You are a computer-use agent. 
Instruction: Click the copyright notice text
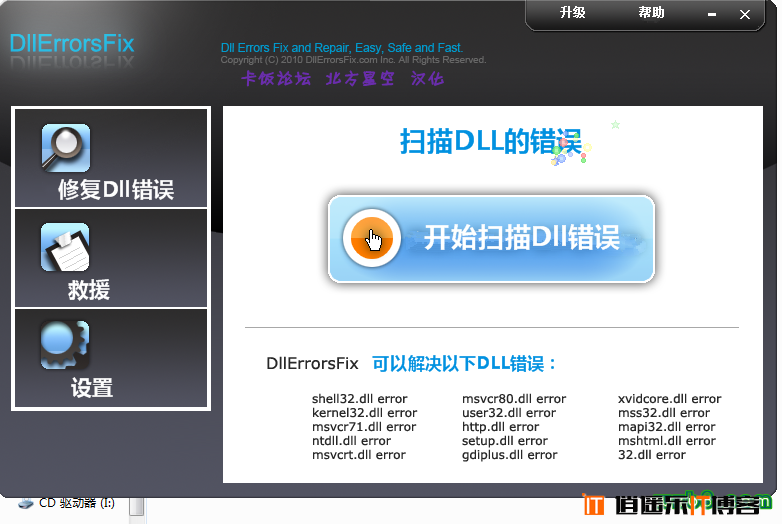point(353,60)
